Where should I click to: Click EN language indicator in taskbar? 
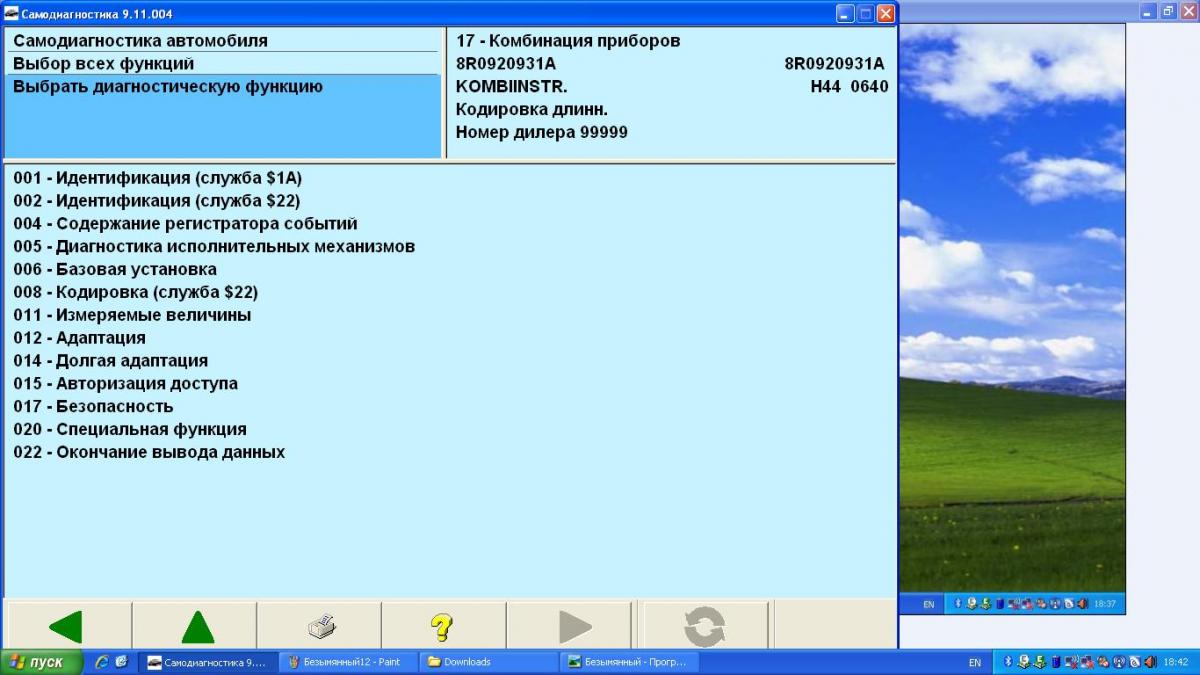click(x=975, y=662)
